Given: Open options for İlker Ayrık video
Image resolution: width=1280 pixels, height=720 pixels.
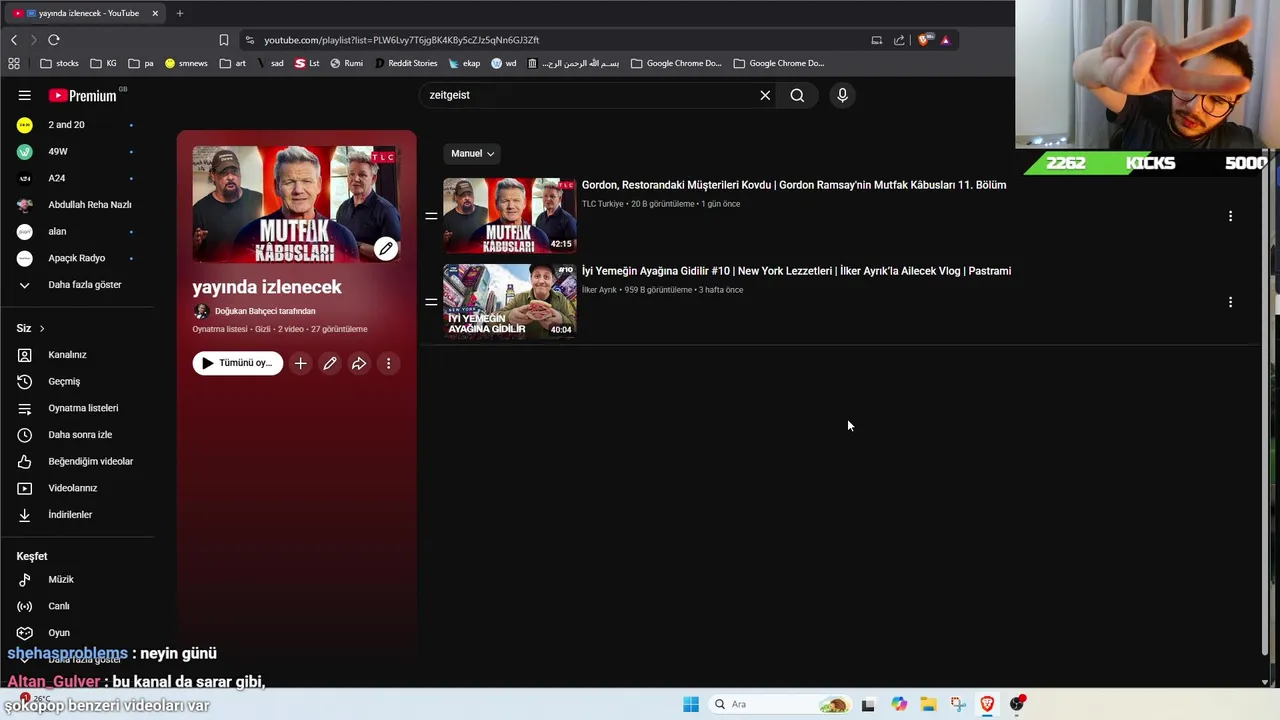Looking at the screenshot, I should tap(1230, 302).
